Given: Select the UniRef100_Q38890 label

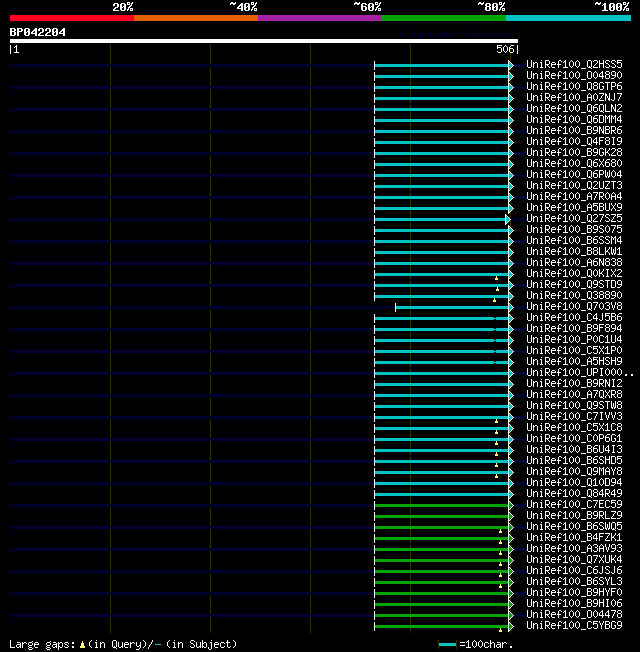Looking at the screenshot, I should (574, 296).
